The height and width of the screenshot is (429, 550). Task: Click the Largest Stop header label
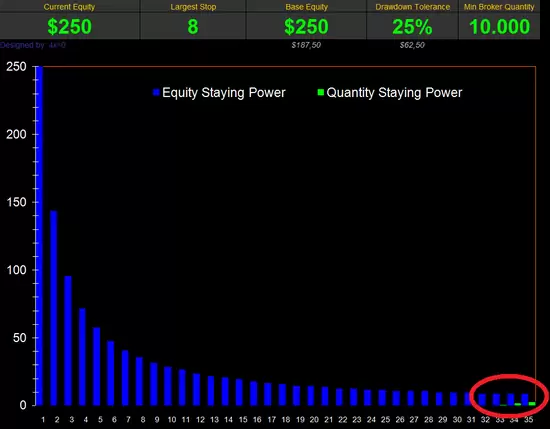click(193, 7)
